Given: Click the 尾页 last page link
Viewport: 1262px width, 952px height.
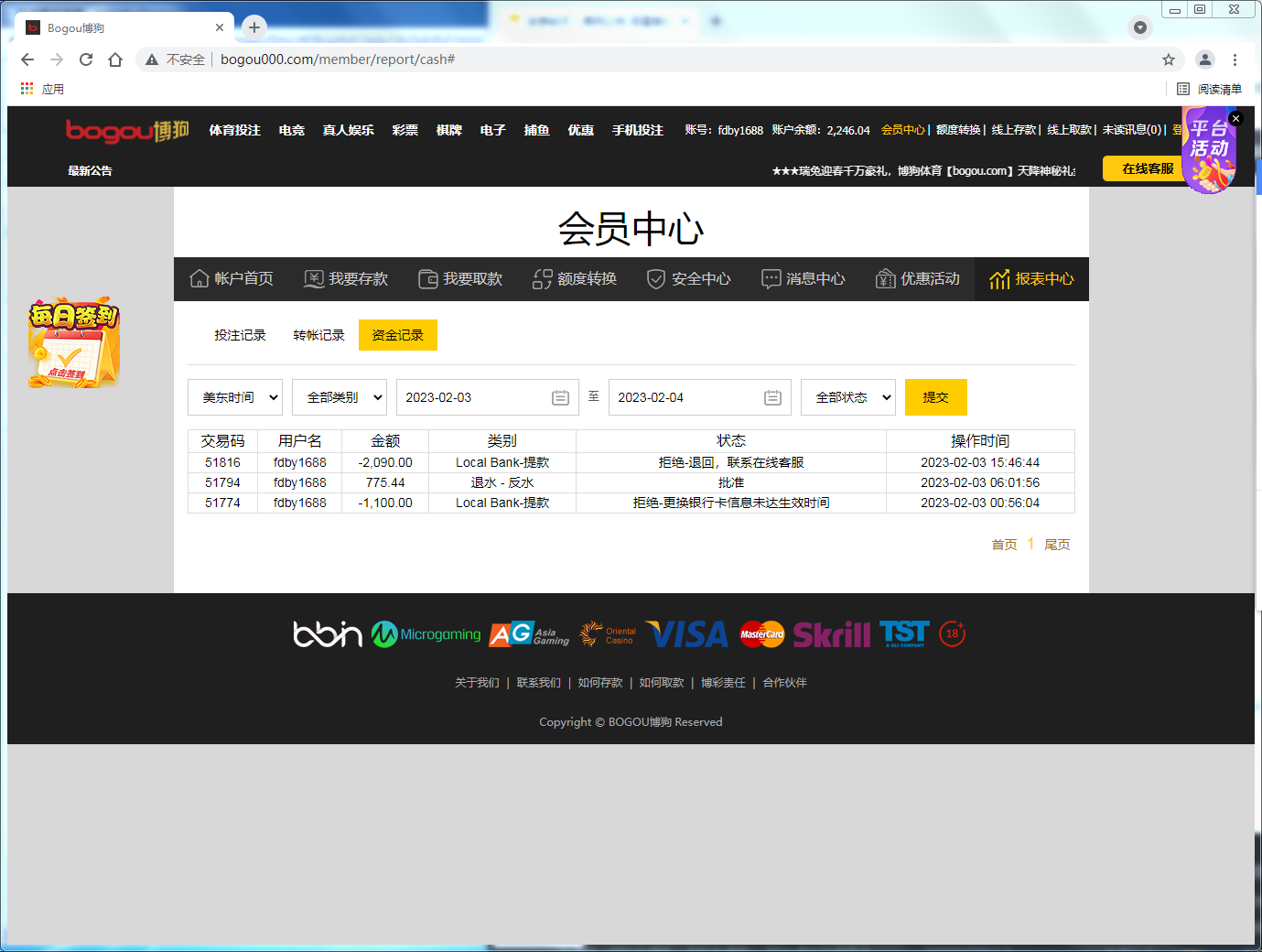Looking at the screenshot, I should point(1057,545).
